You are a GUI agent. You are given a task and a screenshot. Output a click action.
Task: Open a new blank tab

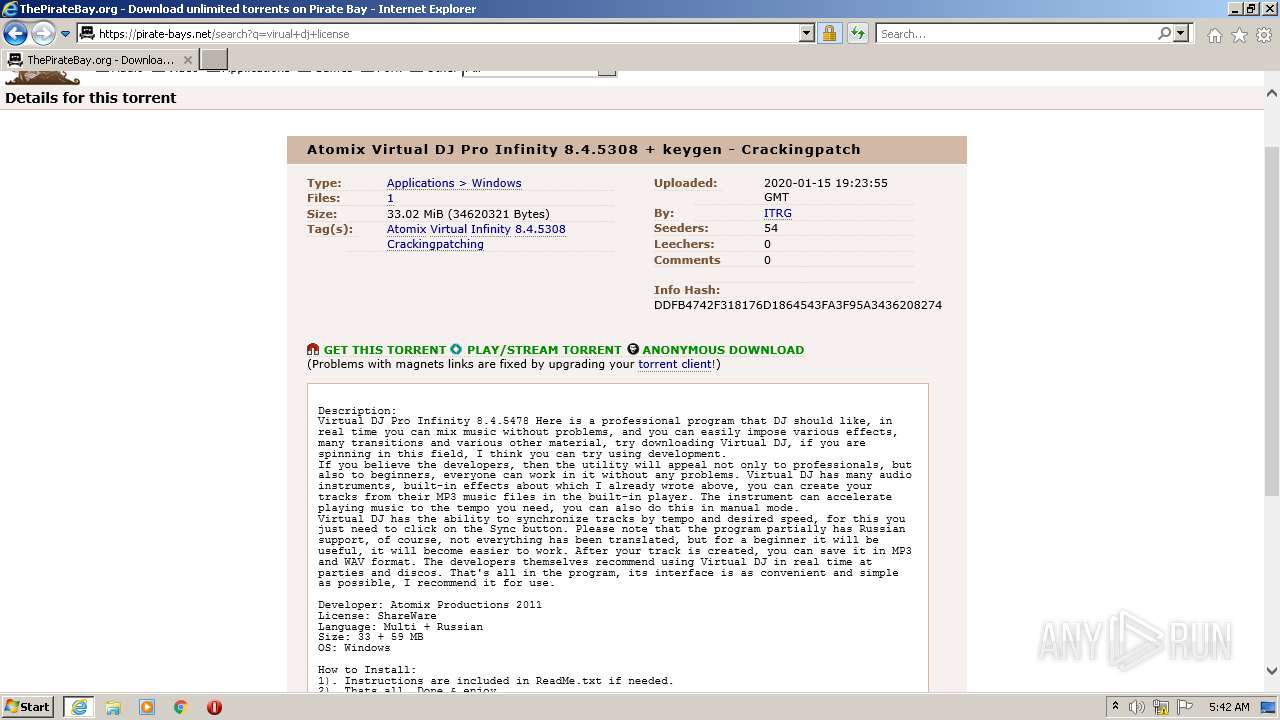(214, 60)
